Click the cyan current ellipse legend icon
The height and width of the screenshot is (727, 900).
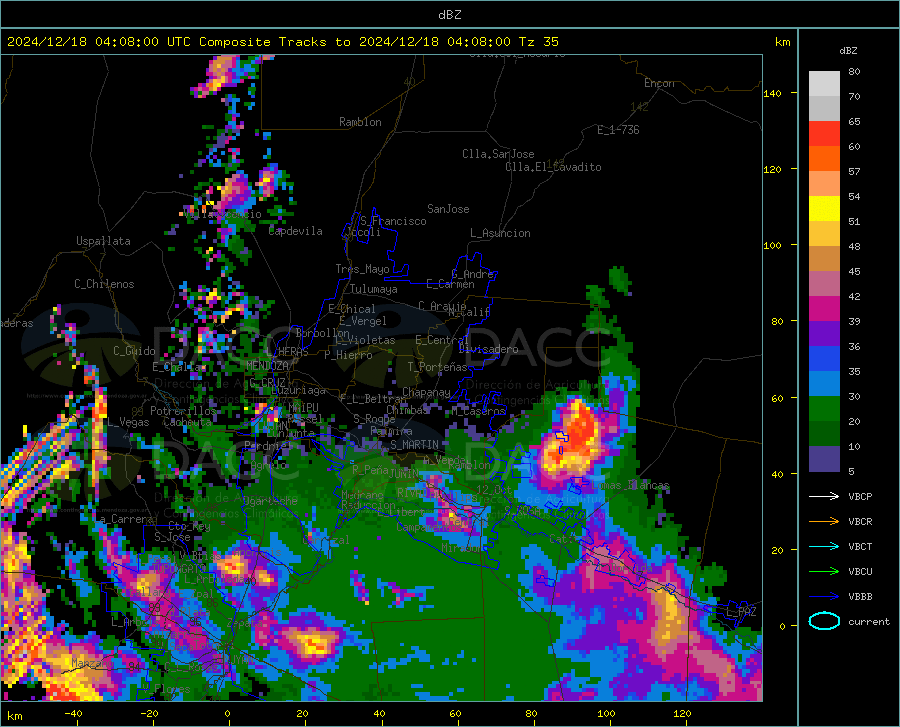coord(824,621)
